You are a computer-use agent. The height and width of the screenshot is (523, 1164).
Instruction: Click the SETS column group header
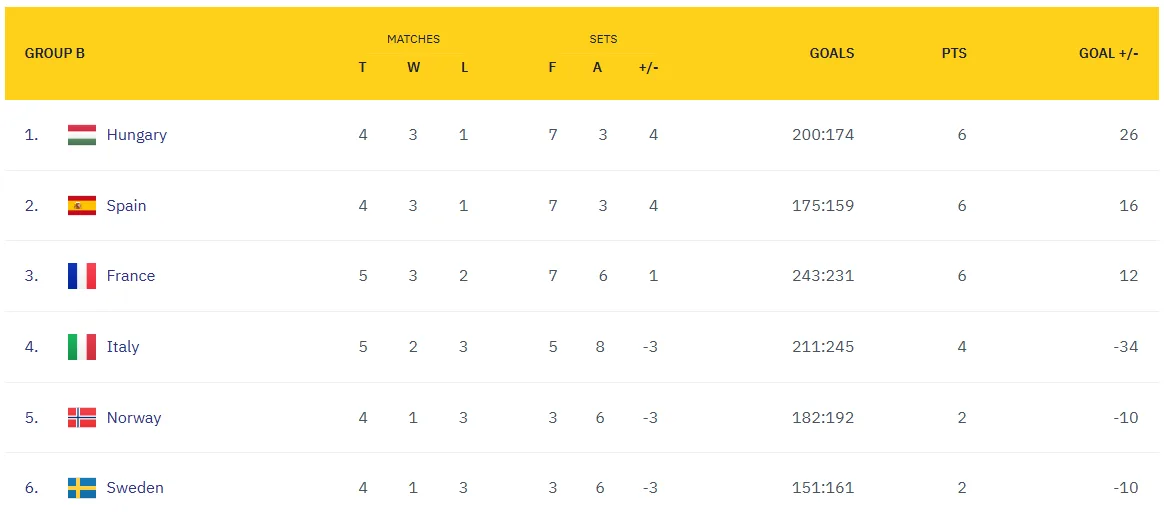pyautogui.click(x=603, y=39)
